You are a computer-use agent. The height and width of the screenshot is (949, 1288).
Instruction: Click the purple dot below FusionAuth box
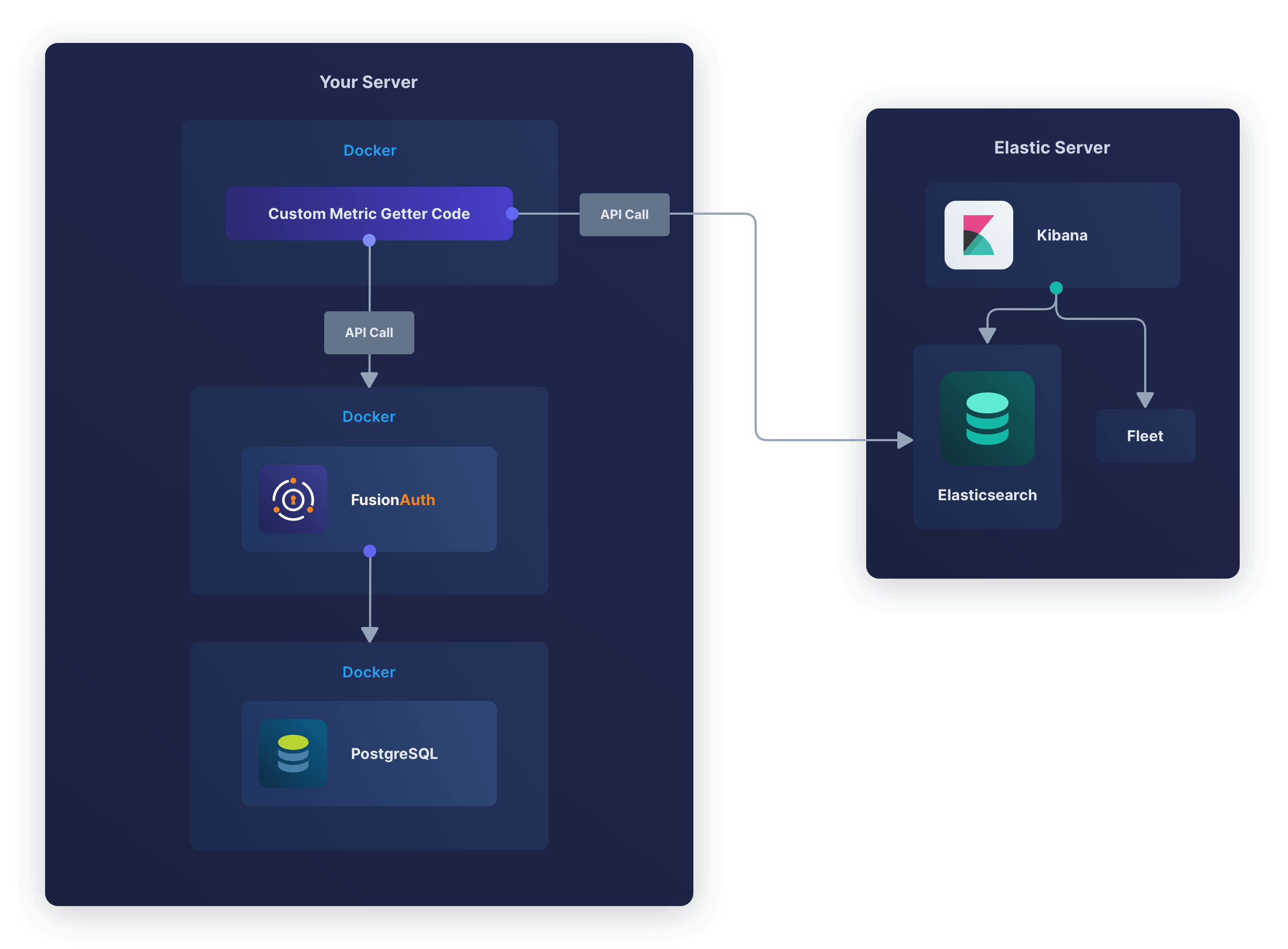370,551
